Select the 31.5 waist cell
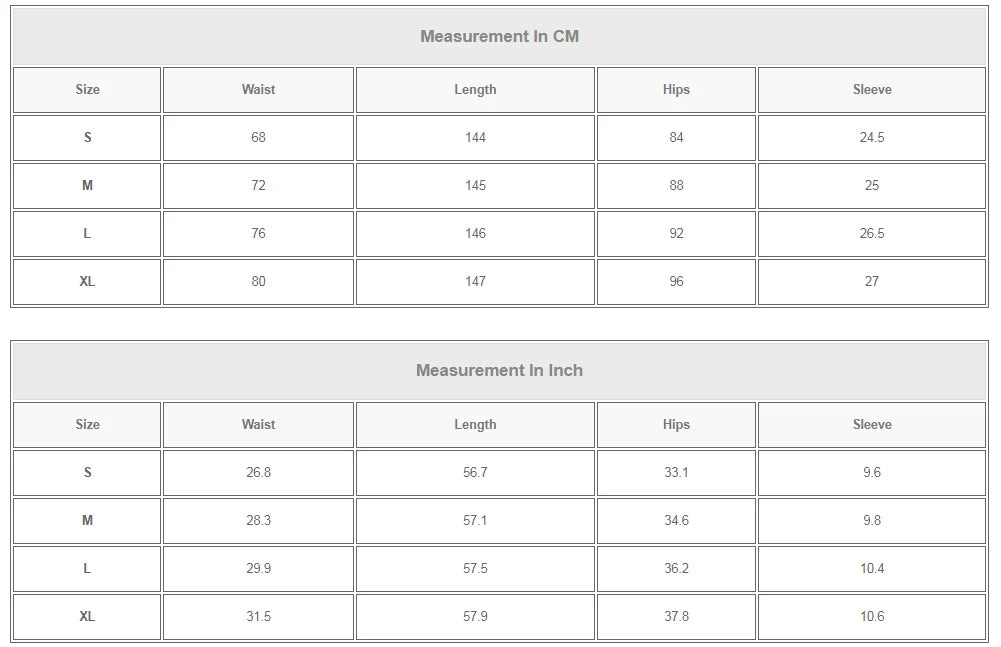This screenshot has height=647, width=1001. 258,617
